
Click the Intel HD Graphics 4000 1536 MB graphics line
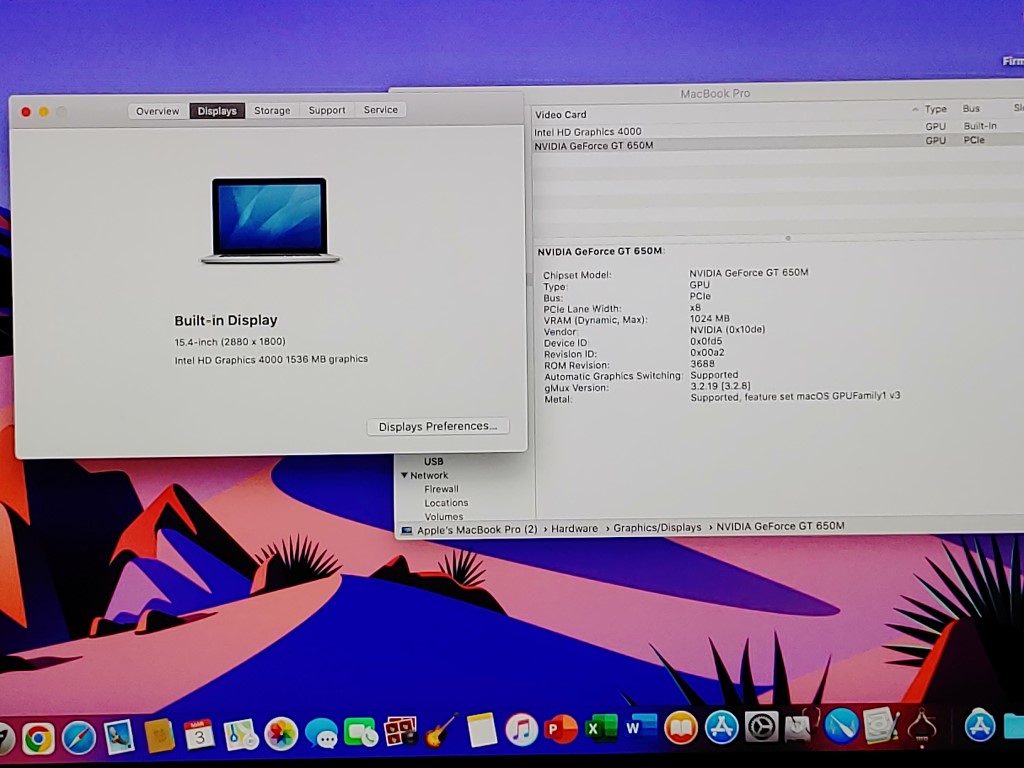pyautogui.click(x=271, y=360)
